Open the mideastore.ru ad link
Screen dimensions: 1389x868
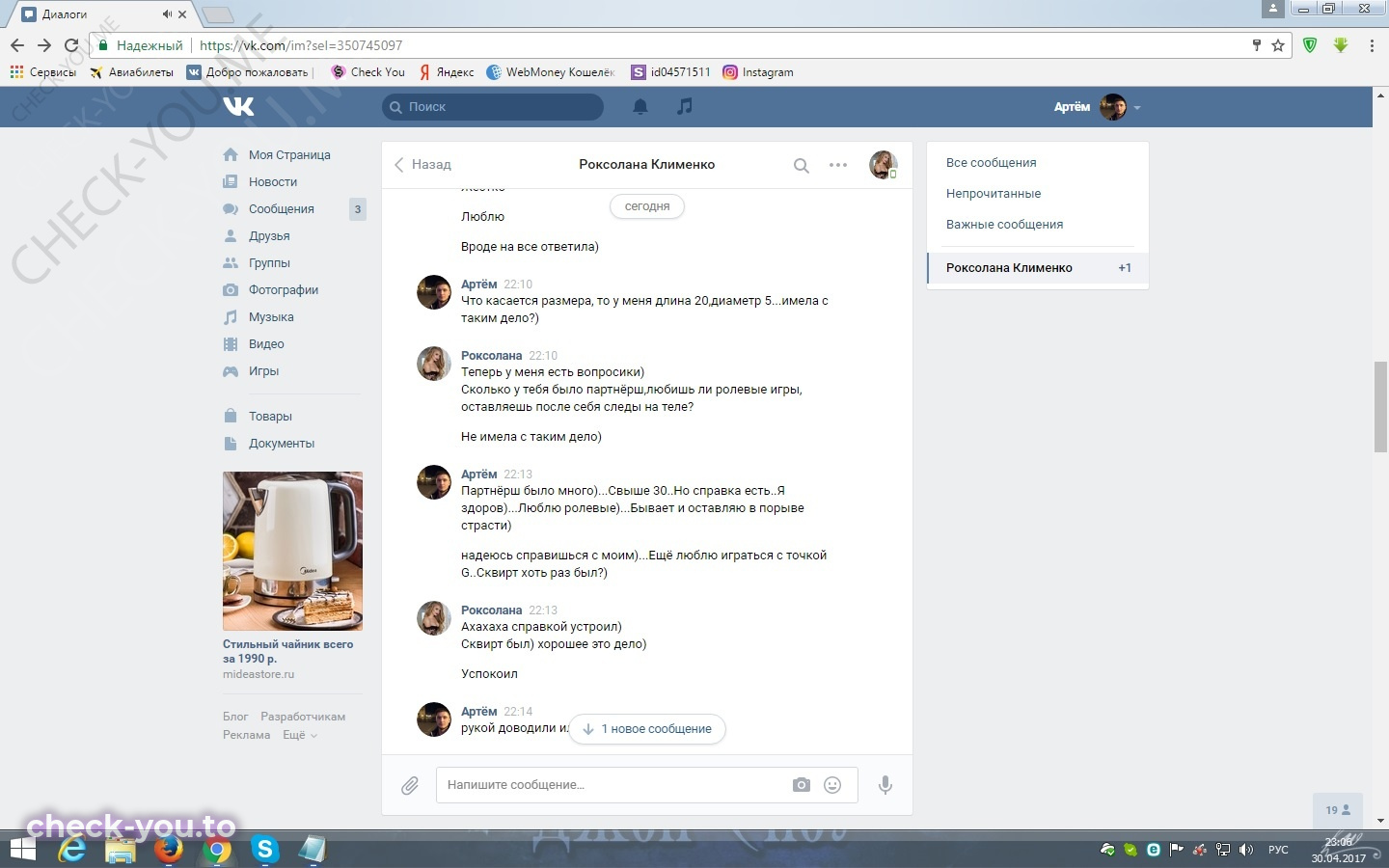click(259, 675)
